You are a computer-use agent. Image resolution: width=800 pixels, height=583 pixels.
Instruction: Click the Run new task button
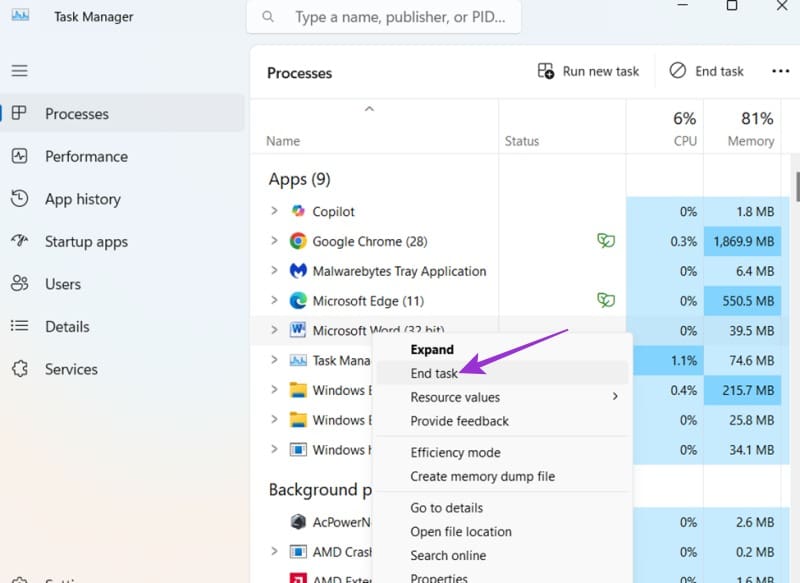tap(588, 71)
